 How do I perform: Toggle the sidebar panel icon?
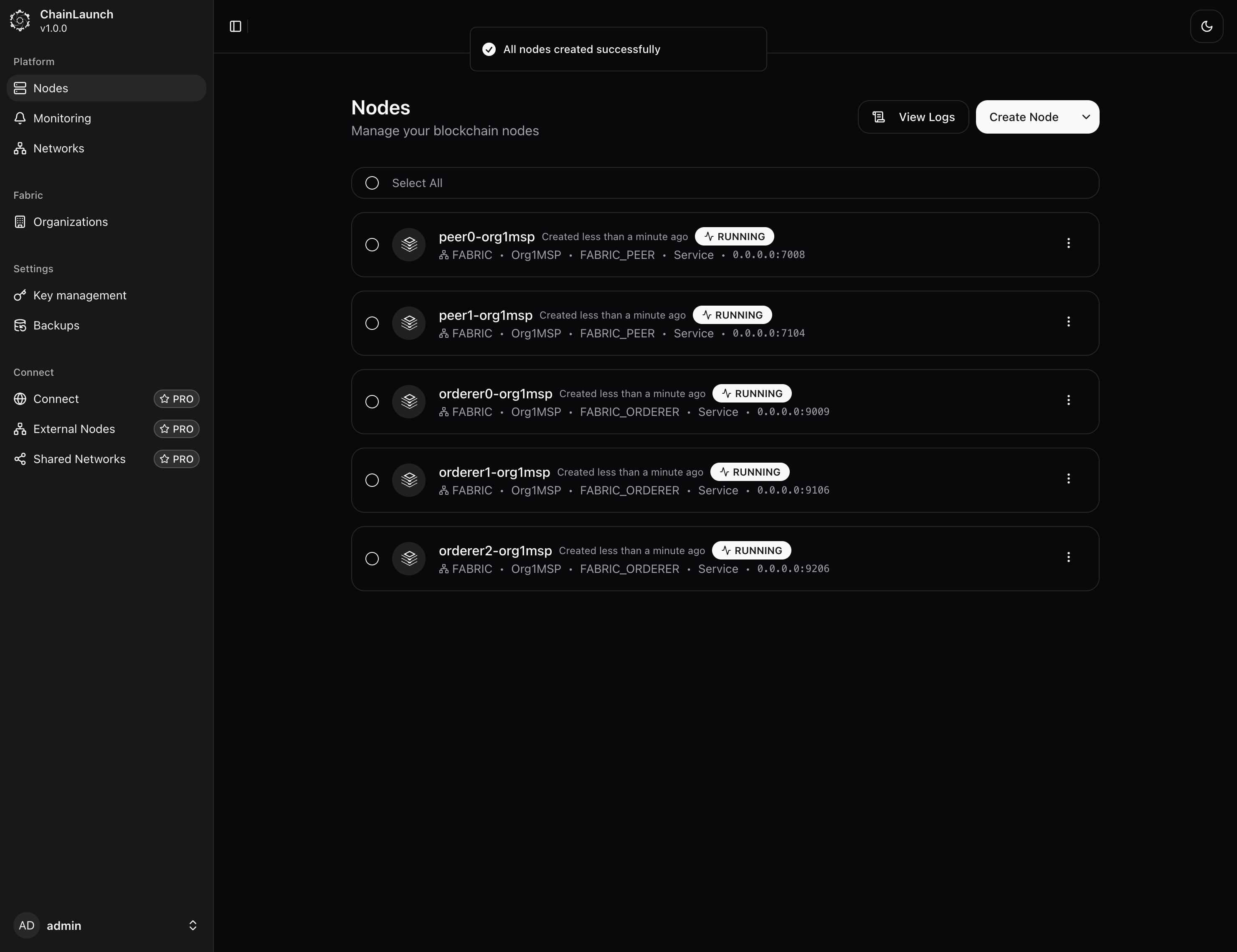(236, 27)
